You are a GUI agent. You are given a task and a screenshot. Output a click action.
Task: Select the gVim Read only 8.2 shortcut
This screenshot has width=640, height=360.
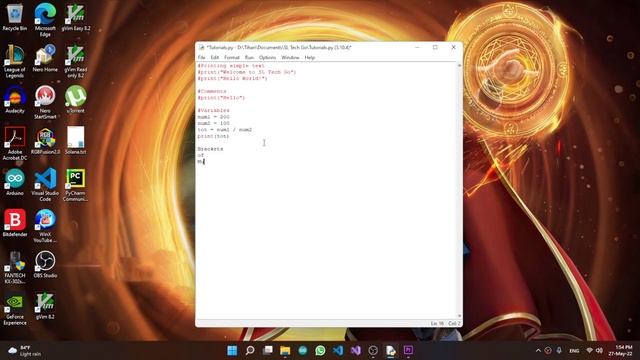(x=76, y=62)
